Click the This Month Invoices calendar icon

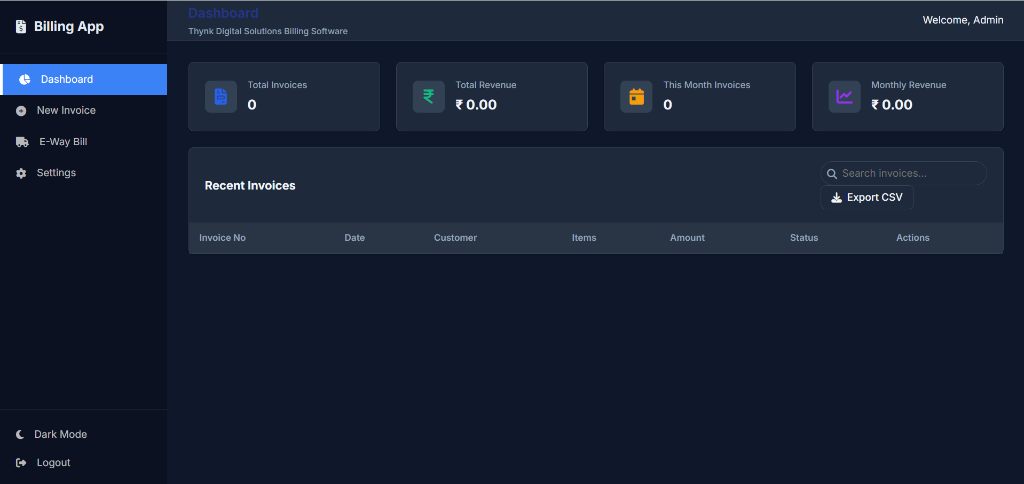coord(636,97)
